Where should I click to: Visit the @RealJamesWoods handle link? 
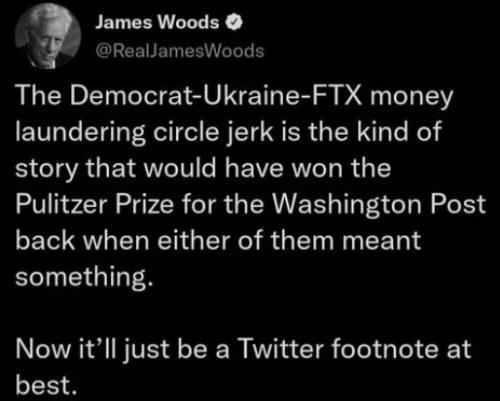pyautogui.click(x=180, y=51)
